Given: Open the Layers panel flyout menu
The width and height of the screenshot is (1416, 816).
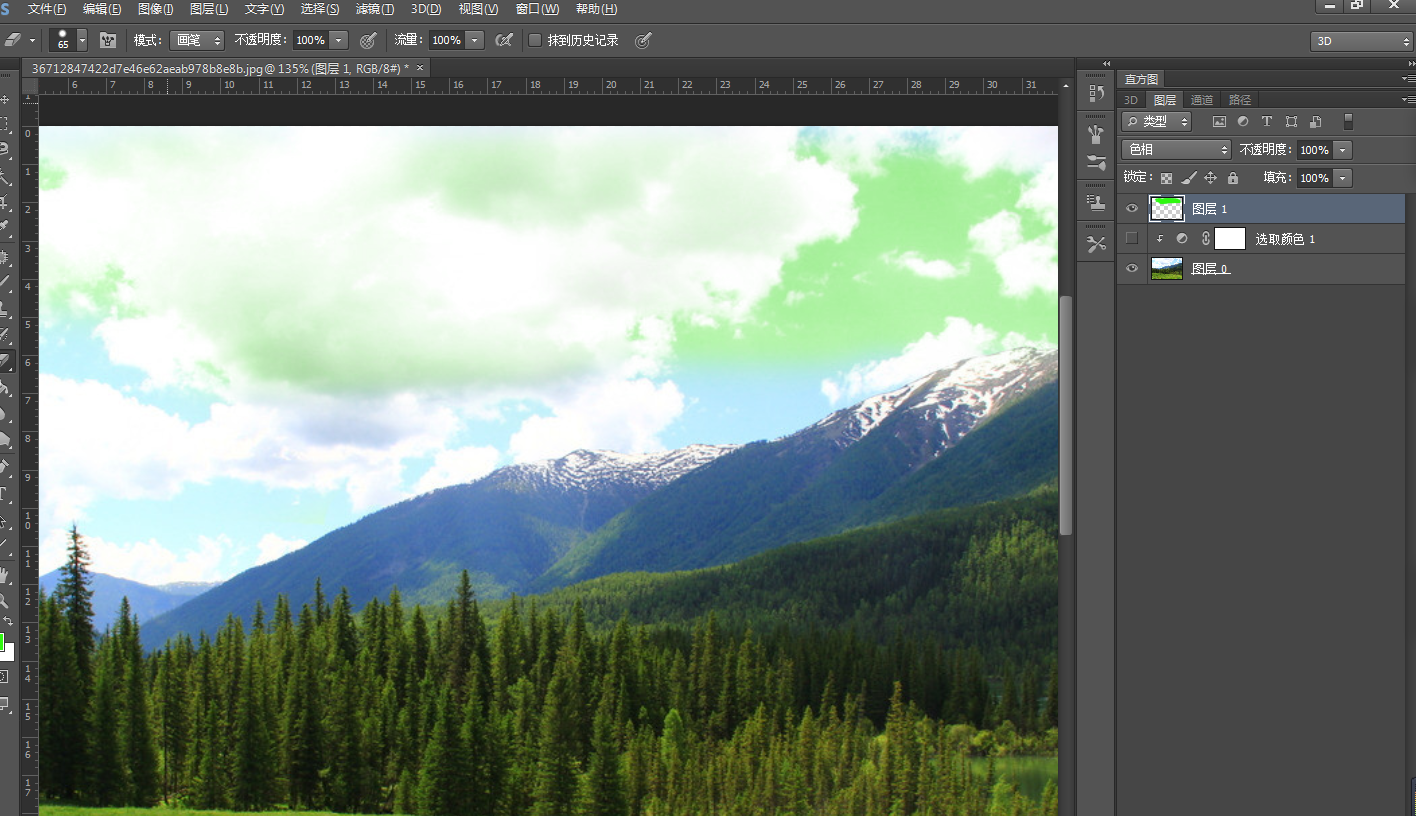Looking at the screenshot, I should [1408, 100].
